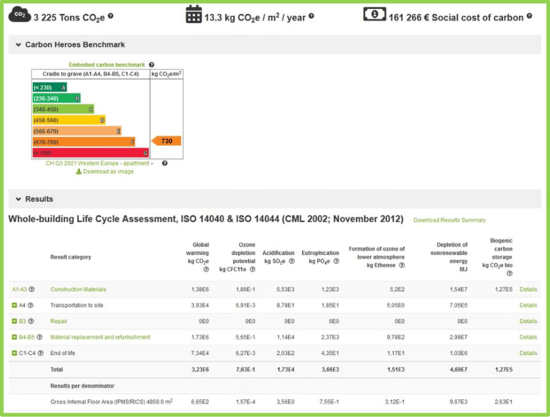Click Download as image link
This screenshot has width=550, height=417.
point(105,171)
